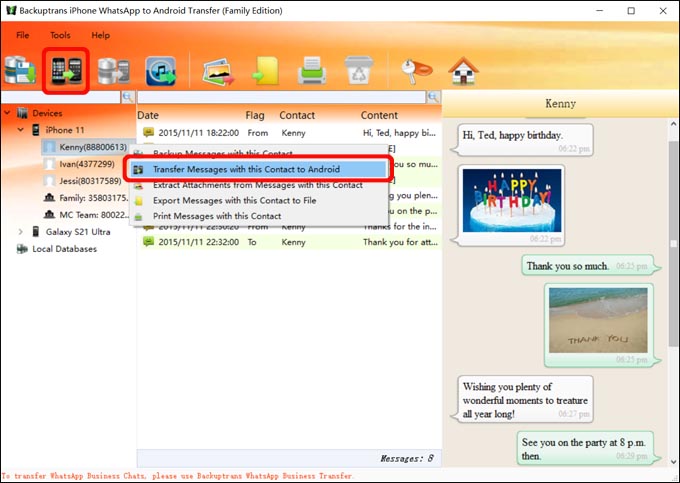
Task: Click the message list search field
Action: coord(280,97)
